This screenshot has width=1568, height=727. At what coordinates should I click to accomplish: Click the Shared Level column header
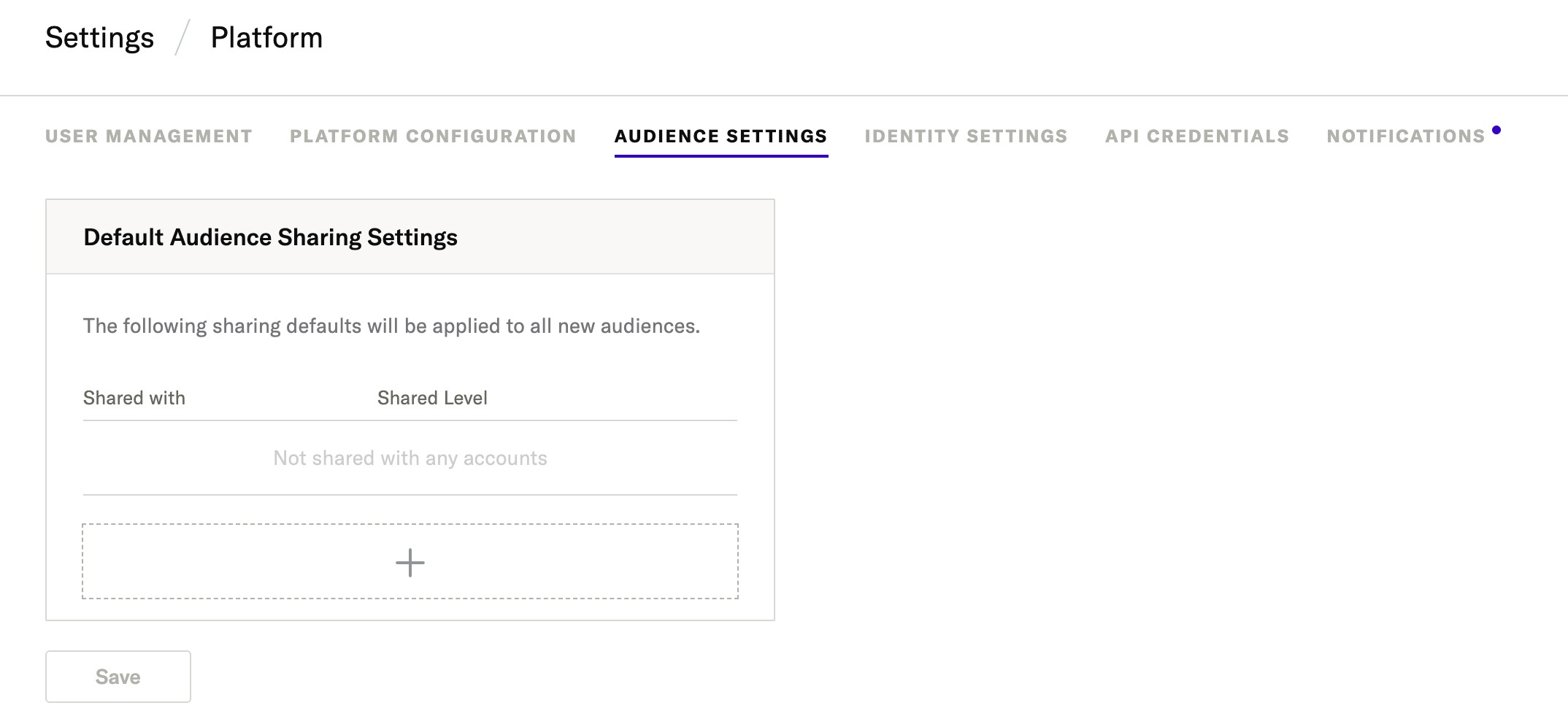click(432, 398)
